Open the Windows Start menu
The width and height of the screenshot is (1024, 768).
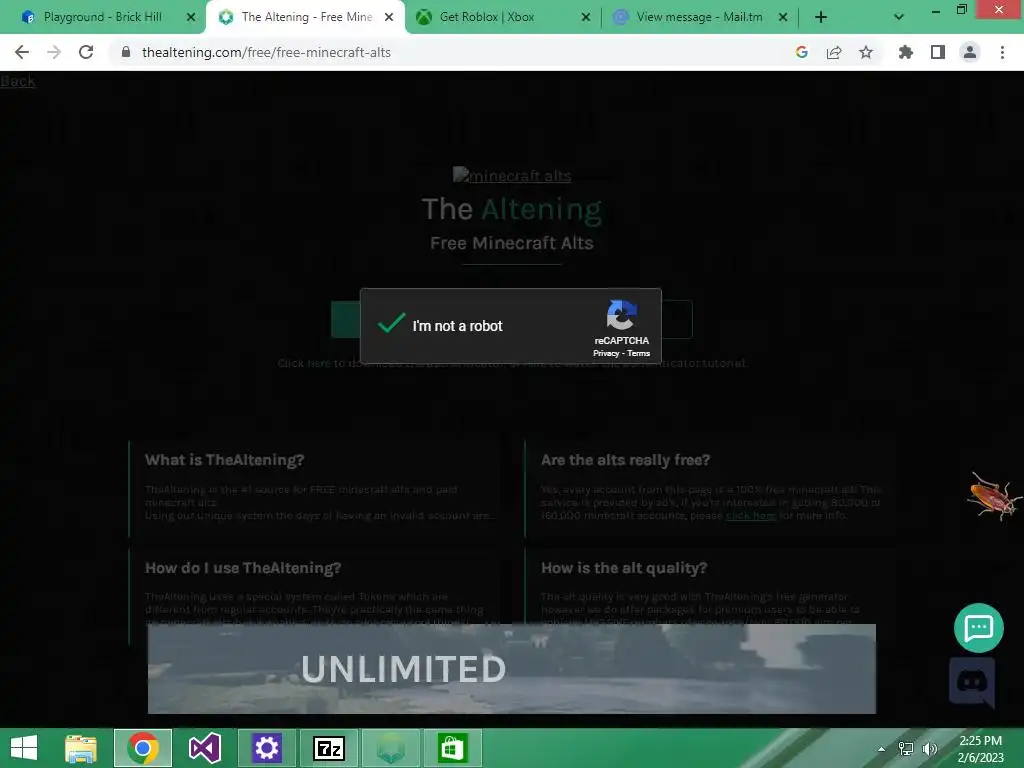pyautogui.click(x=24, y=748)
